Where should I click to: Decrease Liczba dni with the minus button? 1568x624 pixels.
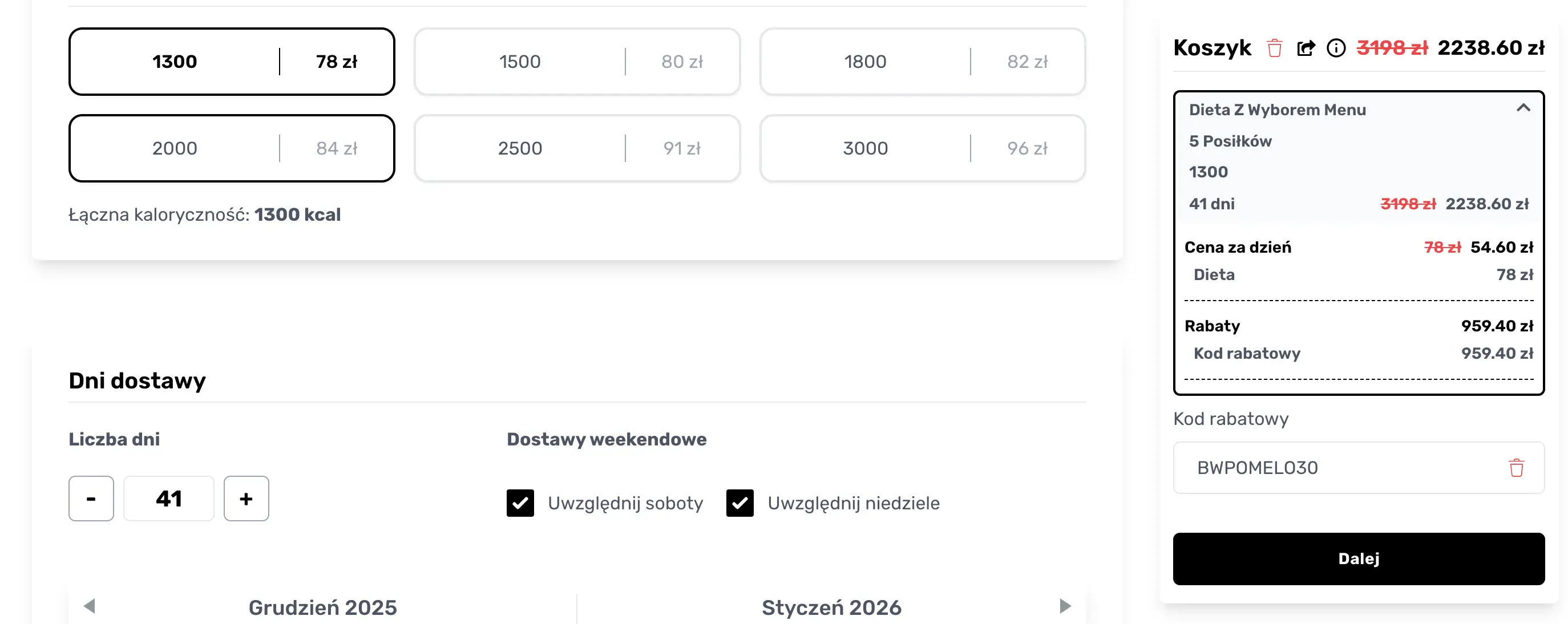point(91,498)
